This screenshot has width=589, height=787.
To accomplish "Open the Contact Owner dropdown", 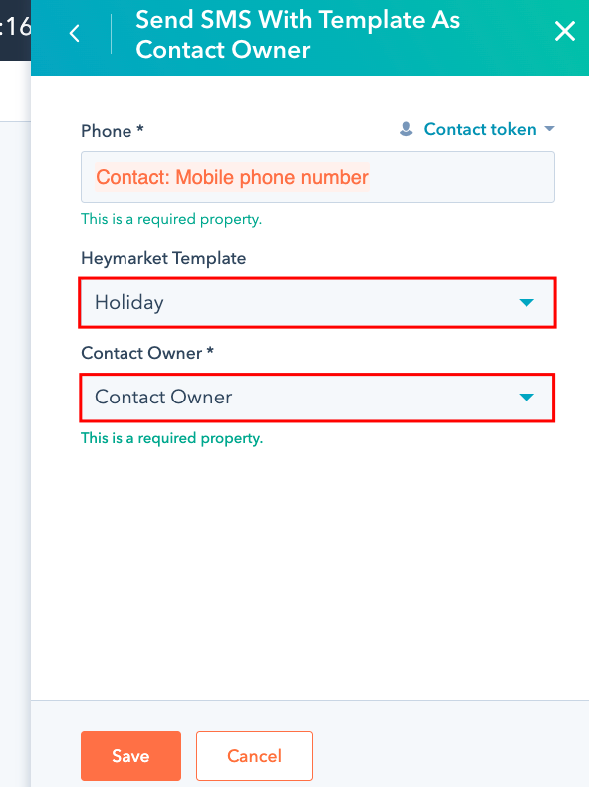I will [x=318, y=398].
